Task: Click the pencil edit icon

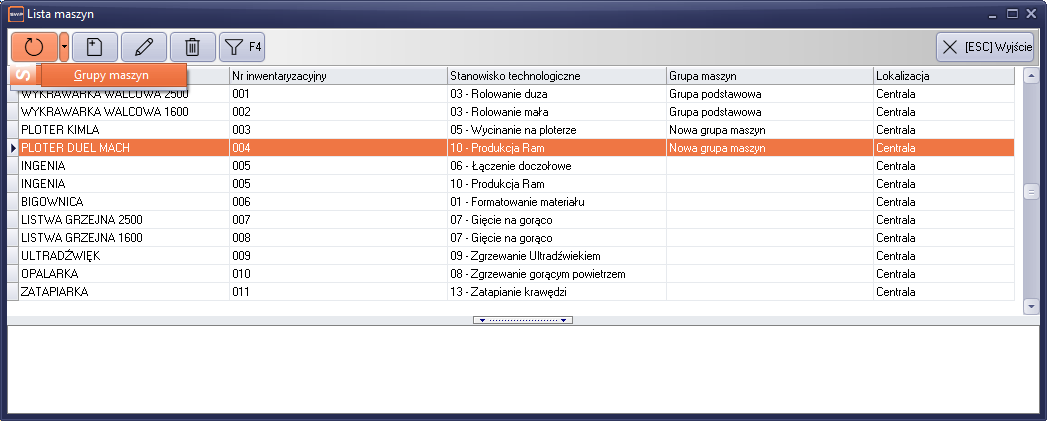Action: (x=143, y=46)
